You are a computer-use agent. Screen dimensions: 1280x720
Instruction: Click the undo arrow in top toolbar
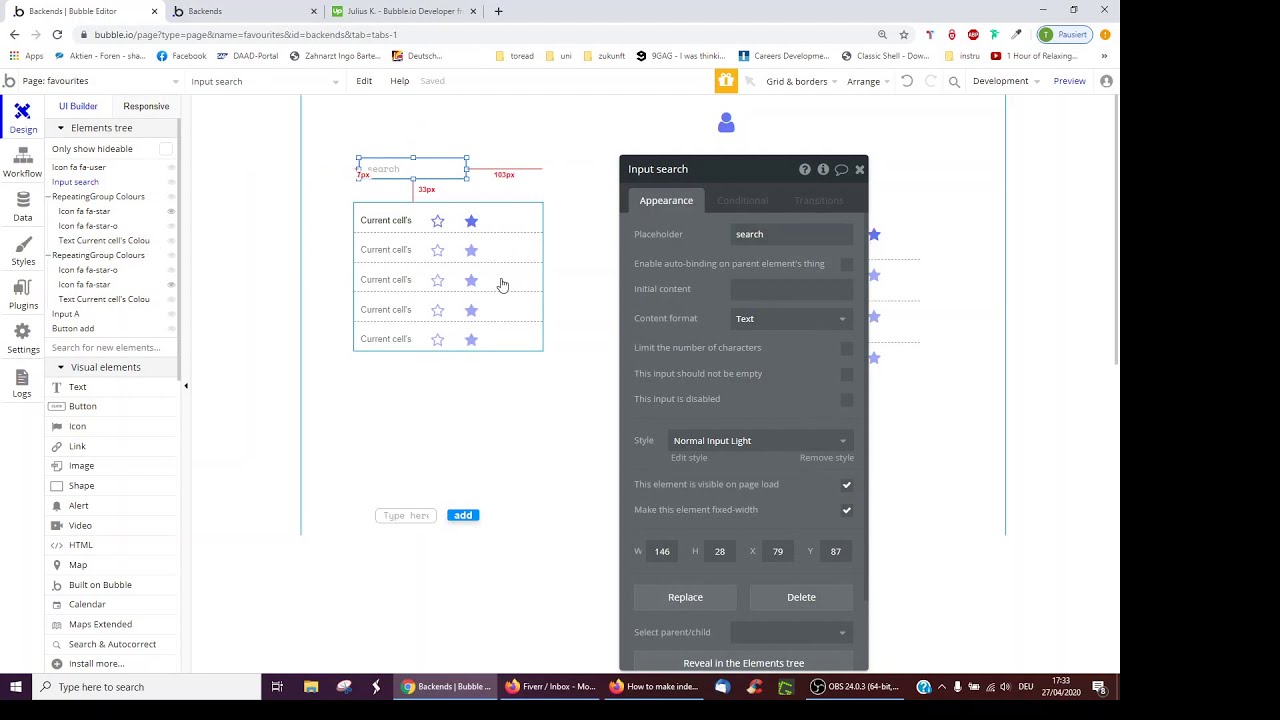907,81
